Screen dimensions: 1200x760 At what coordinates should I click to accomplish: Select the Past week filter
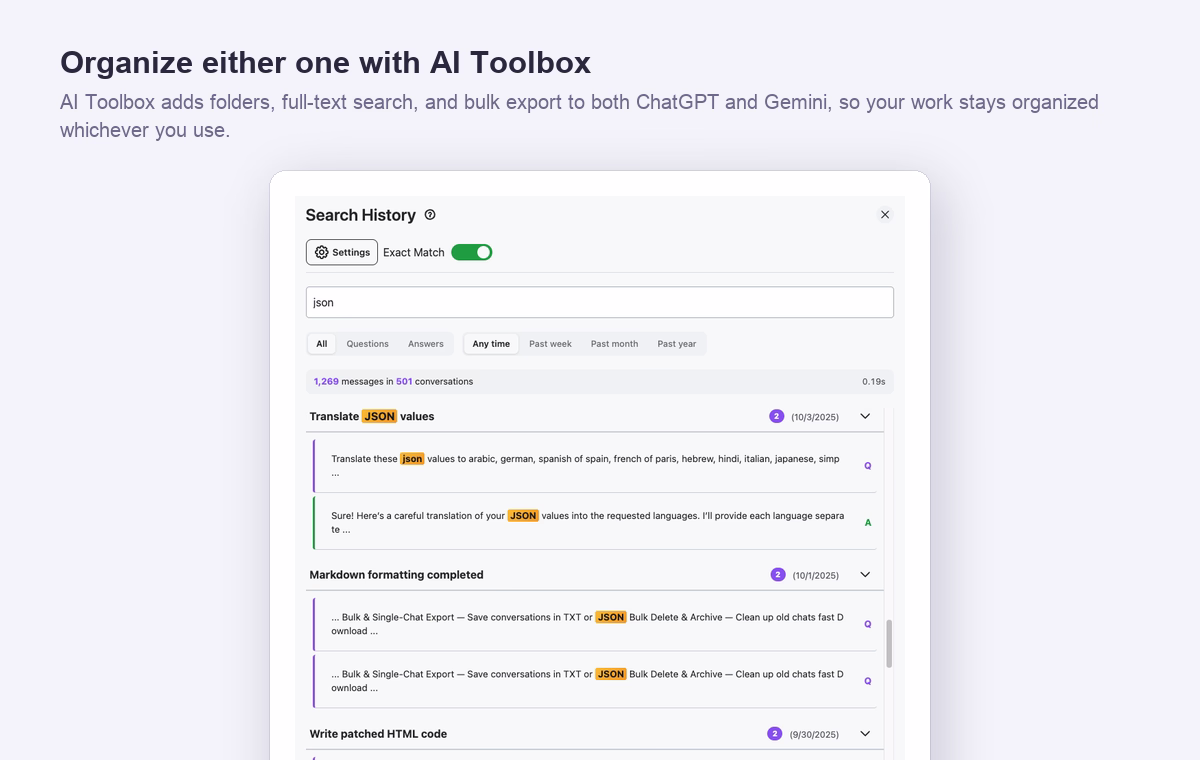tap(550, 344)
